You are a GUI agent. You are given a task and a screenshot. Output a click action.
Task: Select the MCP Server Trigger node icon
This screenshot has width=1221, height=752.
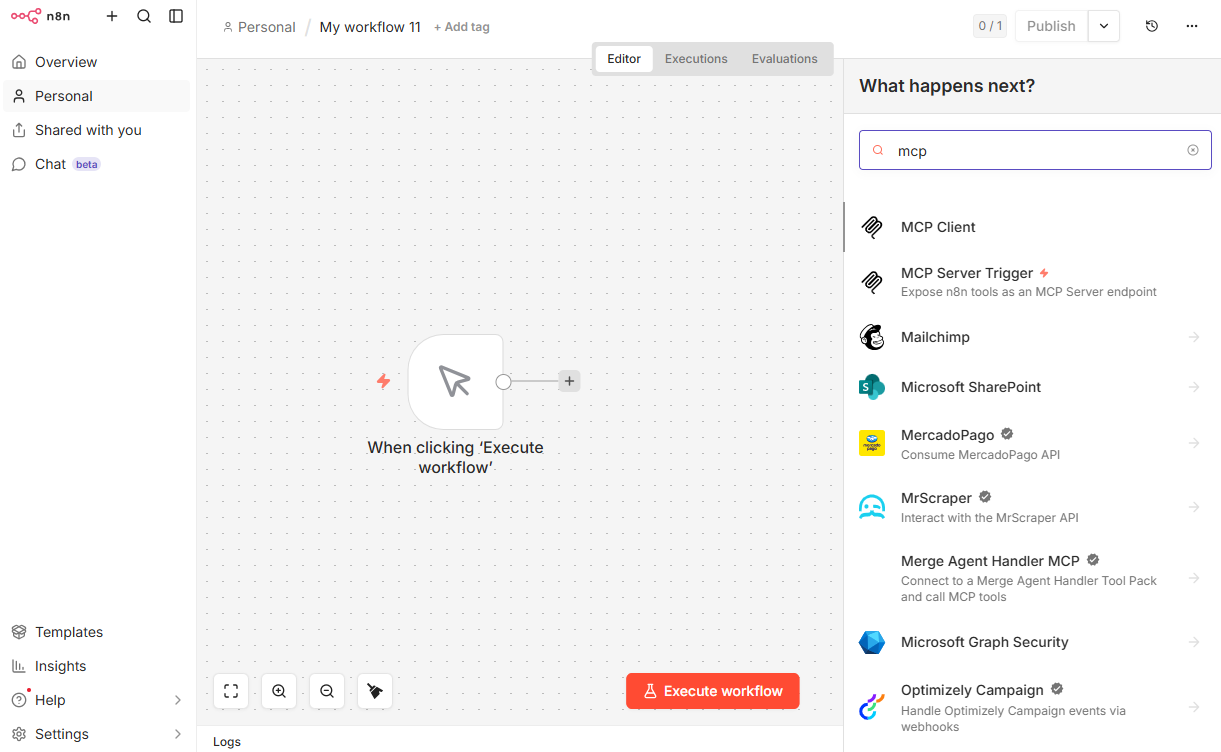click(x=872, y=282)
